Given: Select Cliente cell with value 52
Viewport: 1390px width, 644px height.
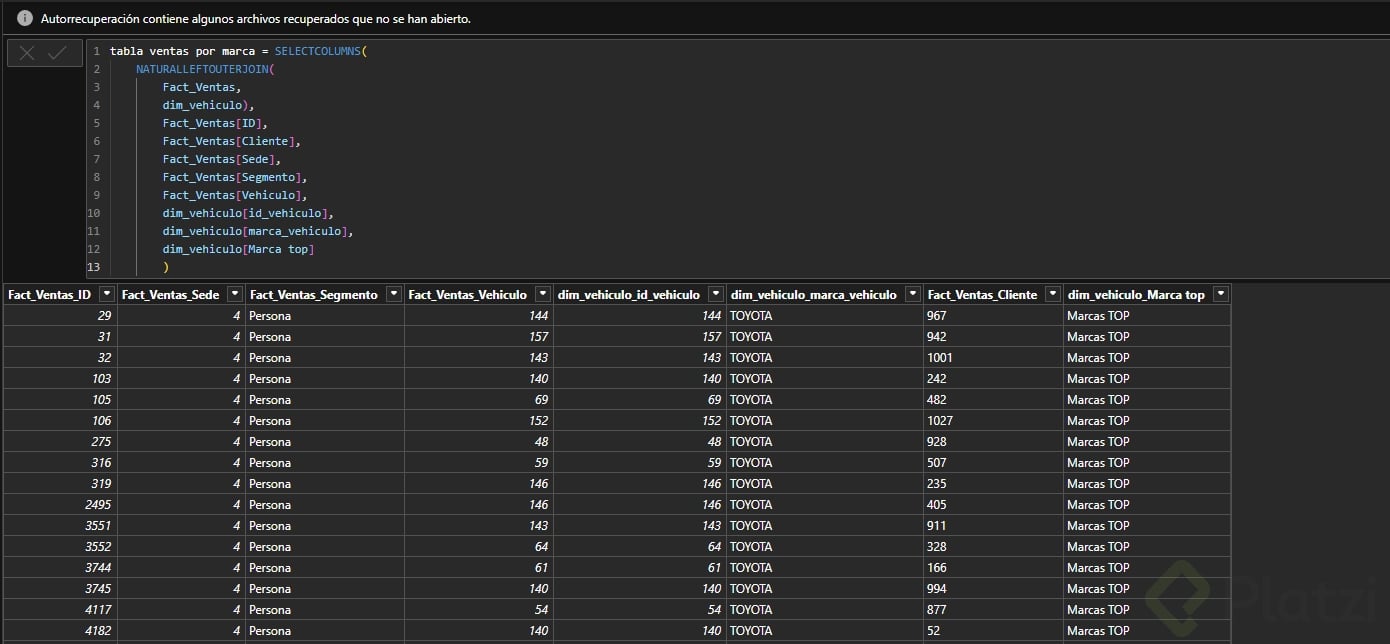Looking at the screenshot, I should 993,630.
